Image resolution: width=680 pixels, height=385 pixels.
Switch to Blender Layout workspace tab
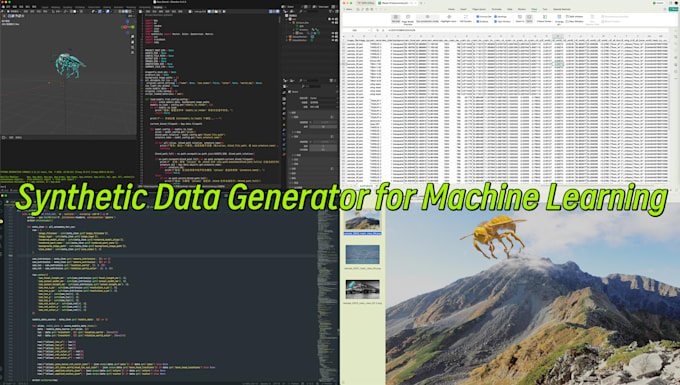pos(45,7)
